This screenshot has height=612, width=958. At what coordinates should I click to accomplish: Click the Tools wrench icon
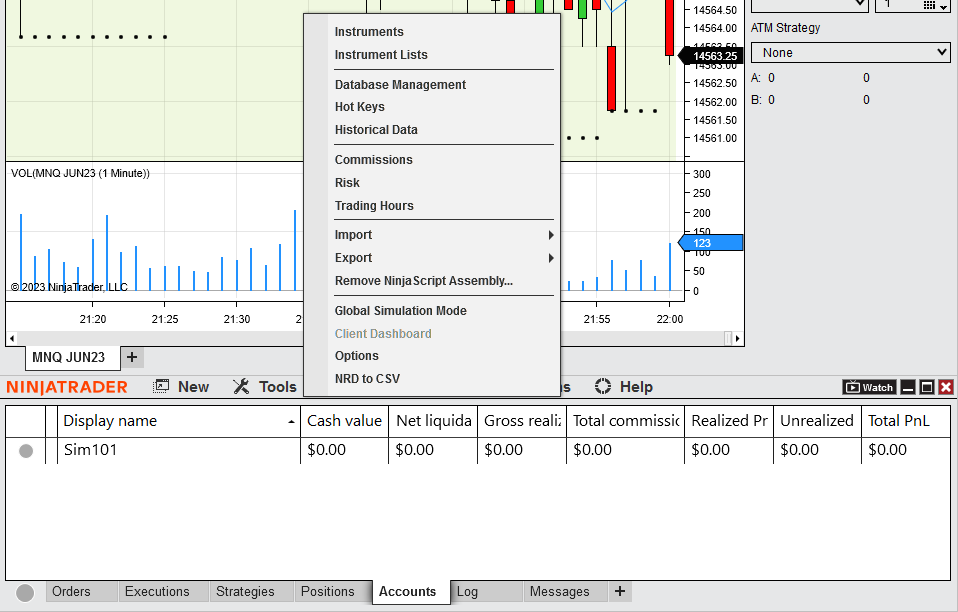(x=241, y=386)
